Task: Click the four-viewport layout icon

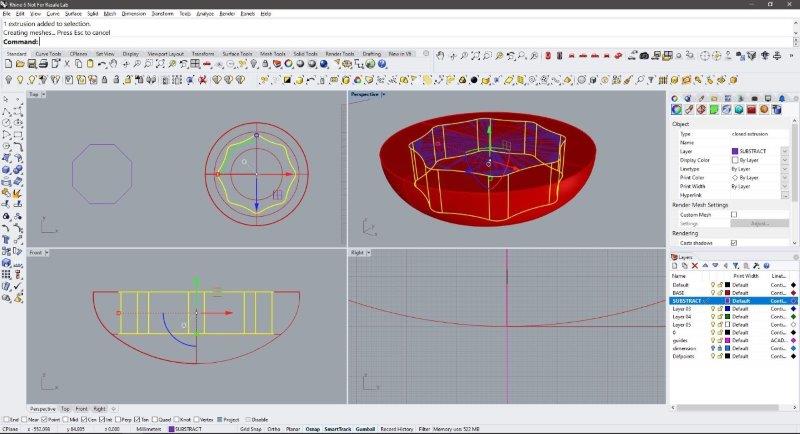Action: coord(195,64)
